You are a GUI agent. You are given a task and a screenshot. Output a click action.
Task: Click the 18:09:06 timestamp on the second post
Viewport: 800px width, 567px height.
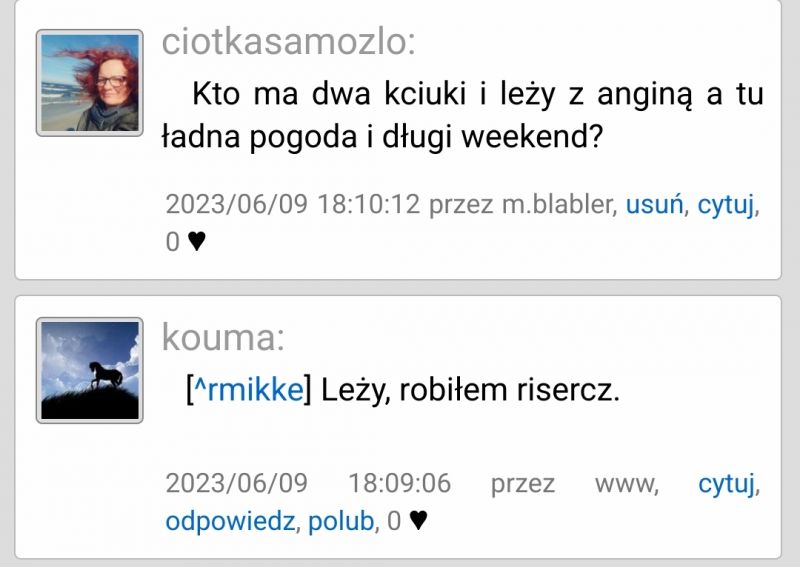[x=399, y=483]
